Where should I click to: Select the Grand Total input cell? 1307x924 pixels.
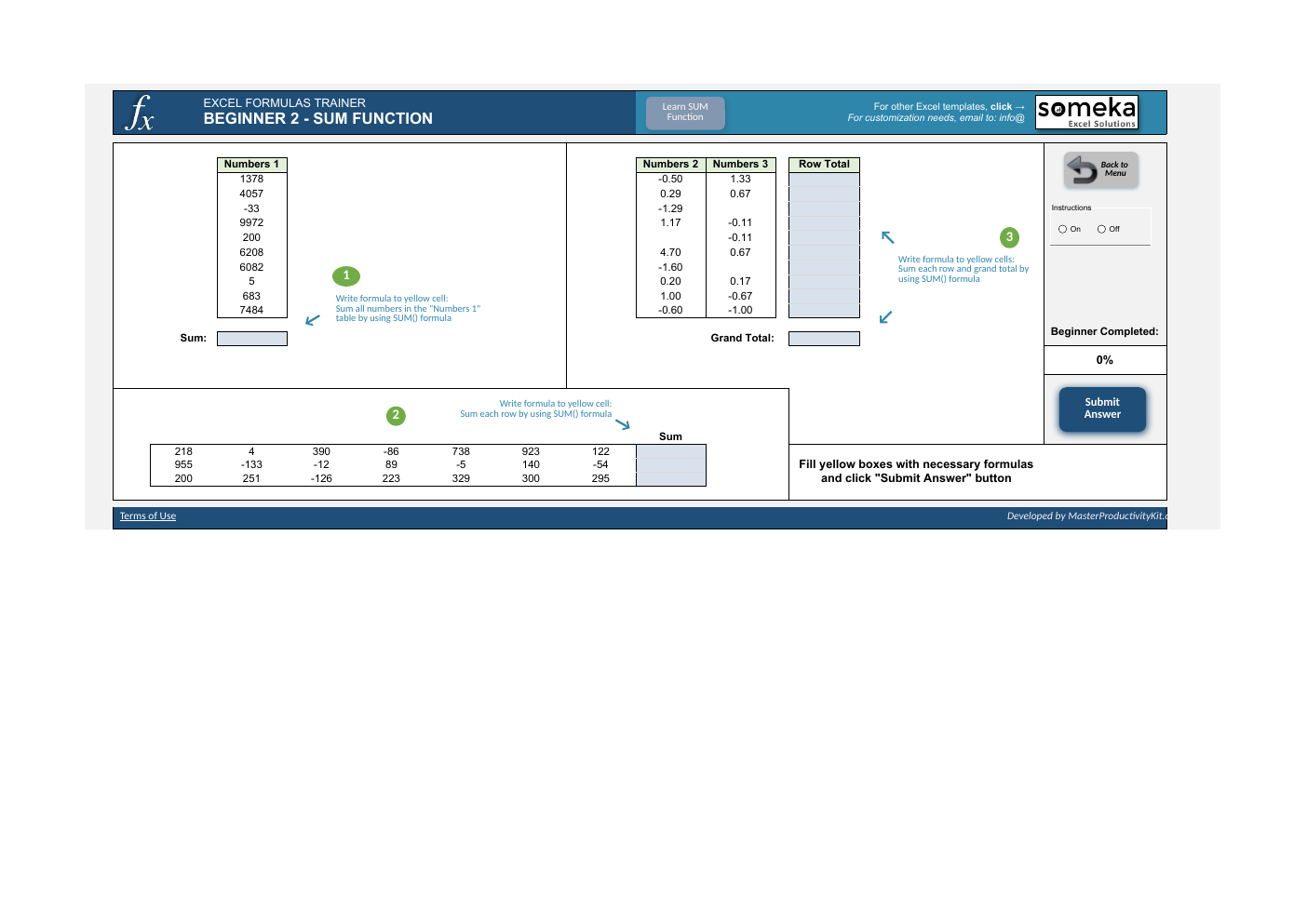(x=824, y=339)
